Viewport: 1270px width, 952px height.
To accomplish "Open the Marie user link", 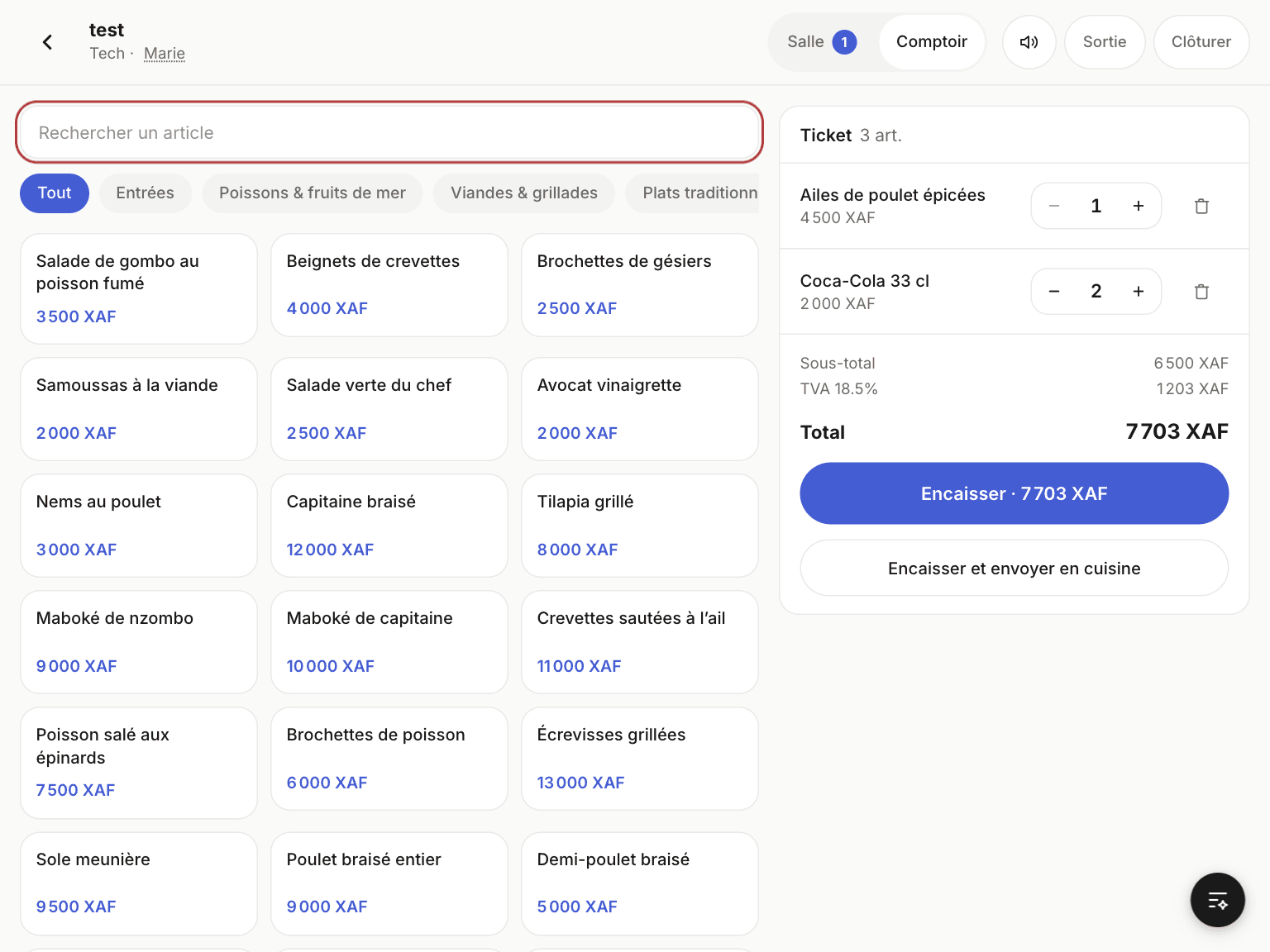I will tap(164, 54).
